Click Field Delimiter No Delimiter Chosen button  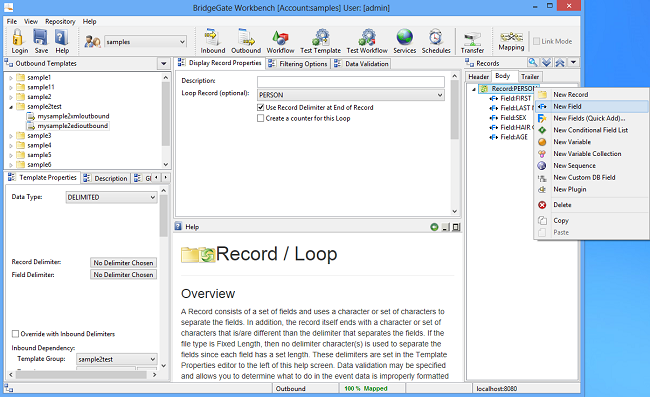(123, 274)
